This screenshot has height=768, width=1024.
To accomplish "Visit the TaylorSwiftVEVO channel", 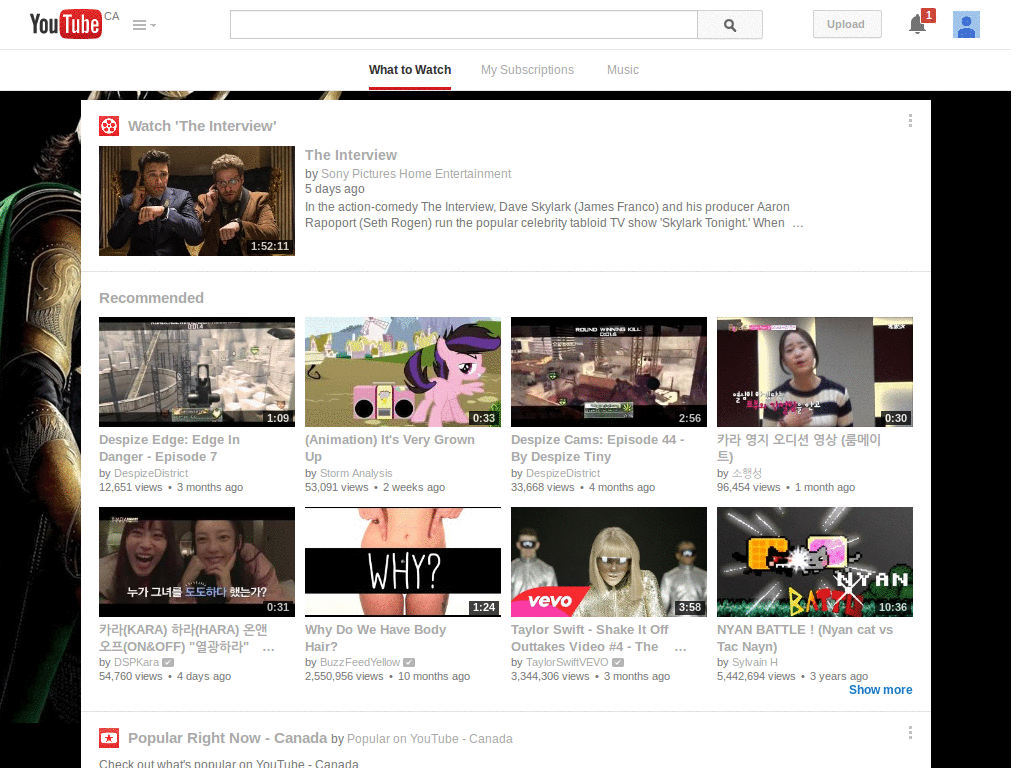I will (x=567, y=662).
